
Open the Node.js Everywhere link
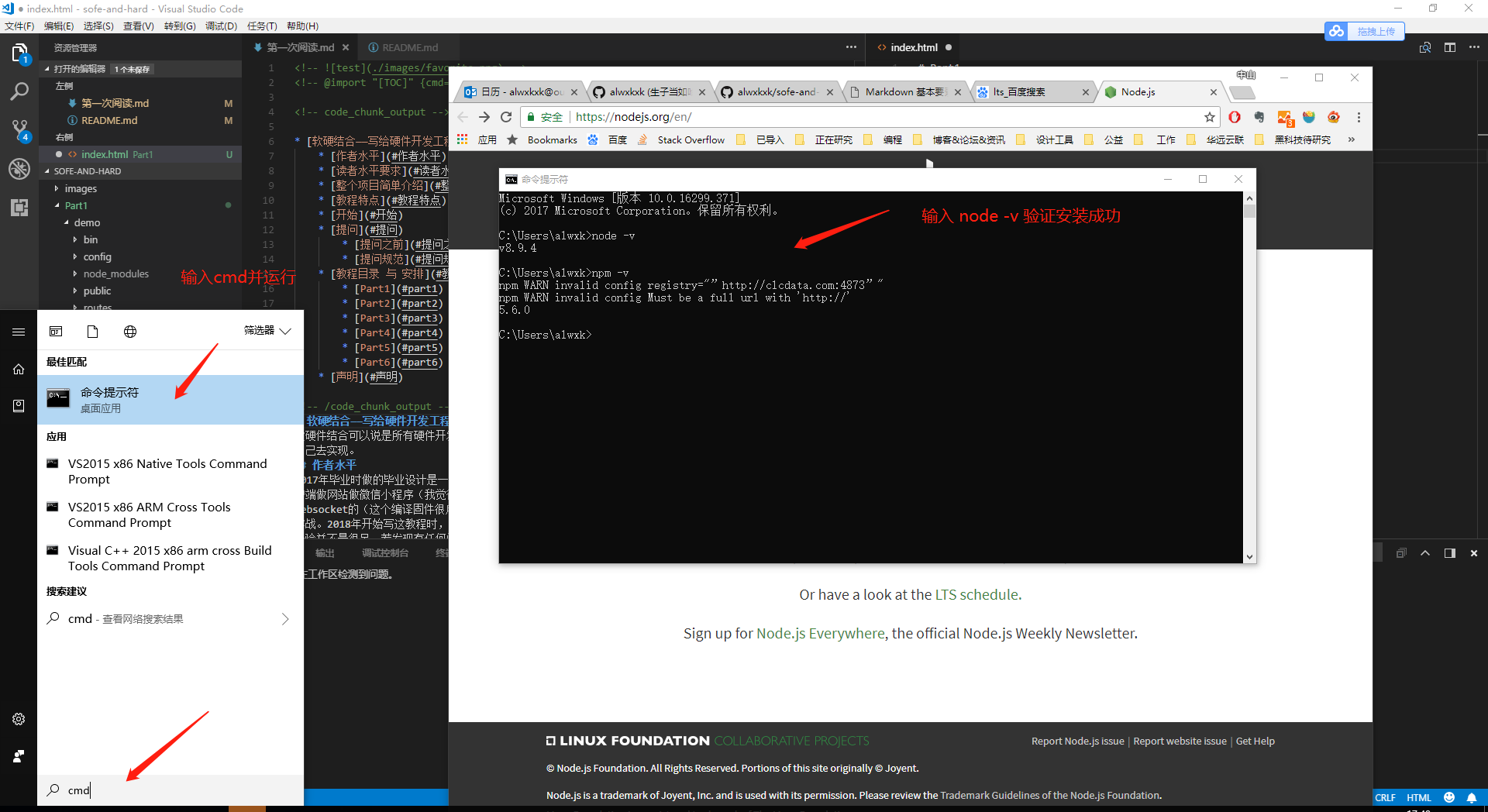[820, 633]
